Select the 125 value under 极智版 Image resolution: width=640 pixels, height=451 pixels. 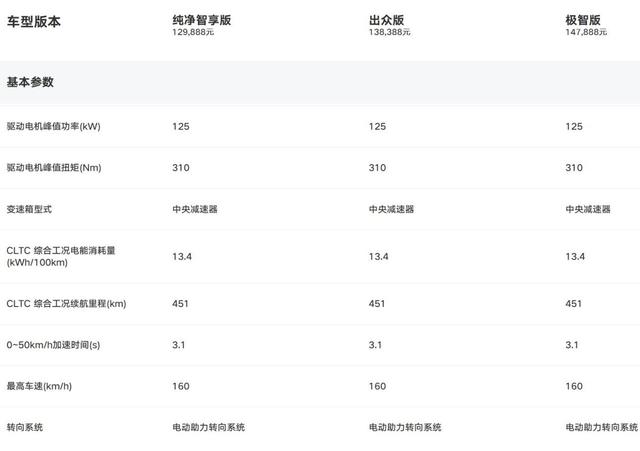574,127
